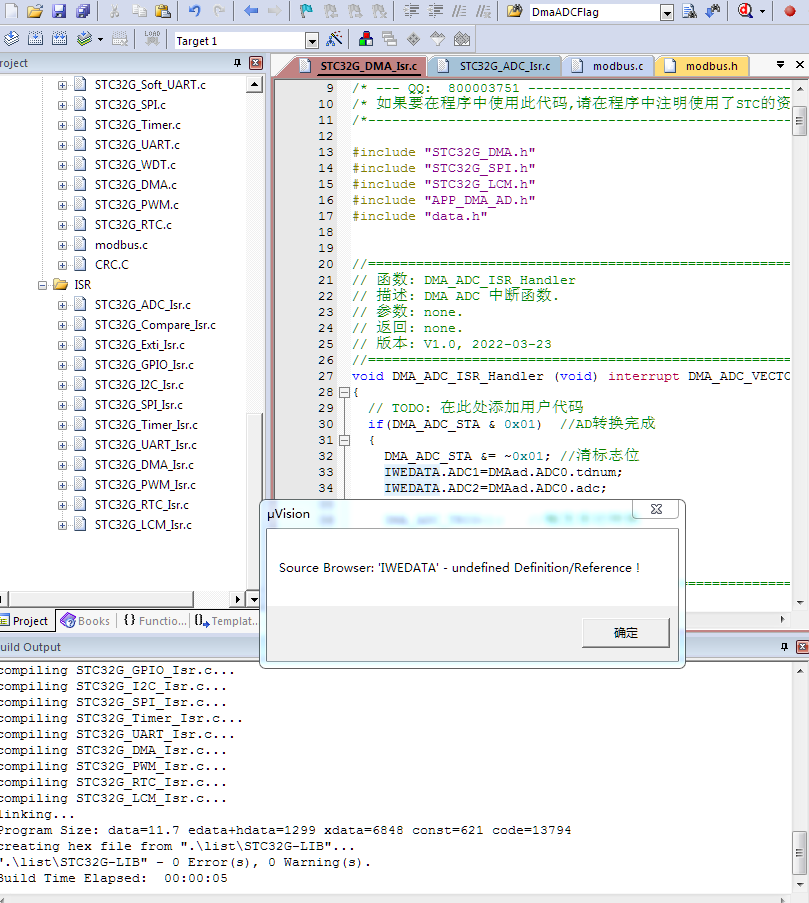Click the editor vertical scrollbar thumb
The image size is (809, 903).
[x=799, y=123]
